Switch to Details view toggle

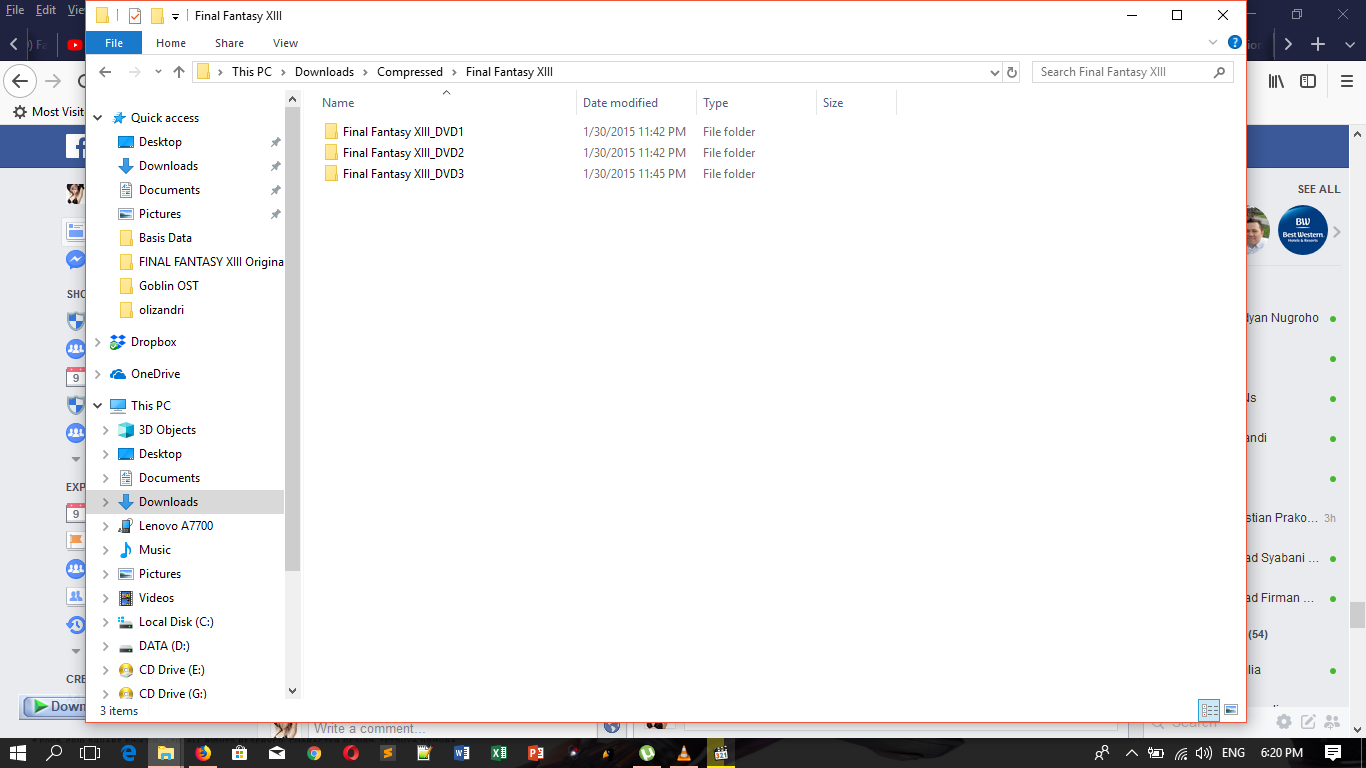click(1209, 710)
